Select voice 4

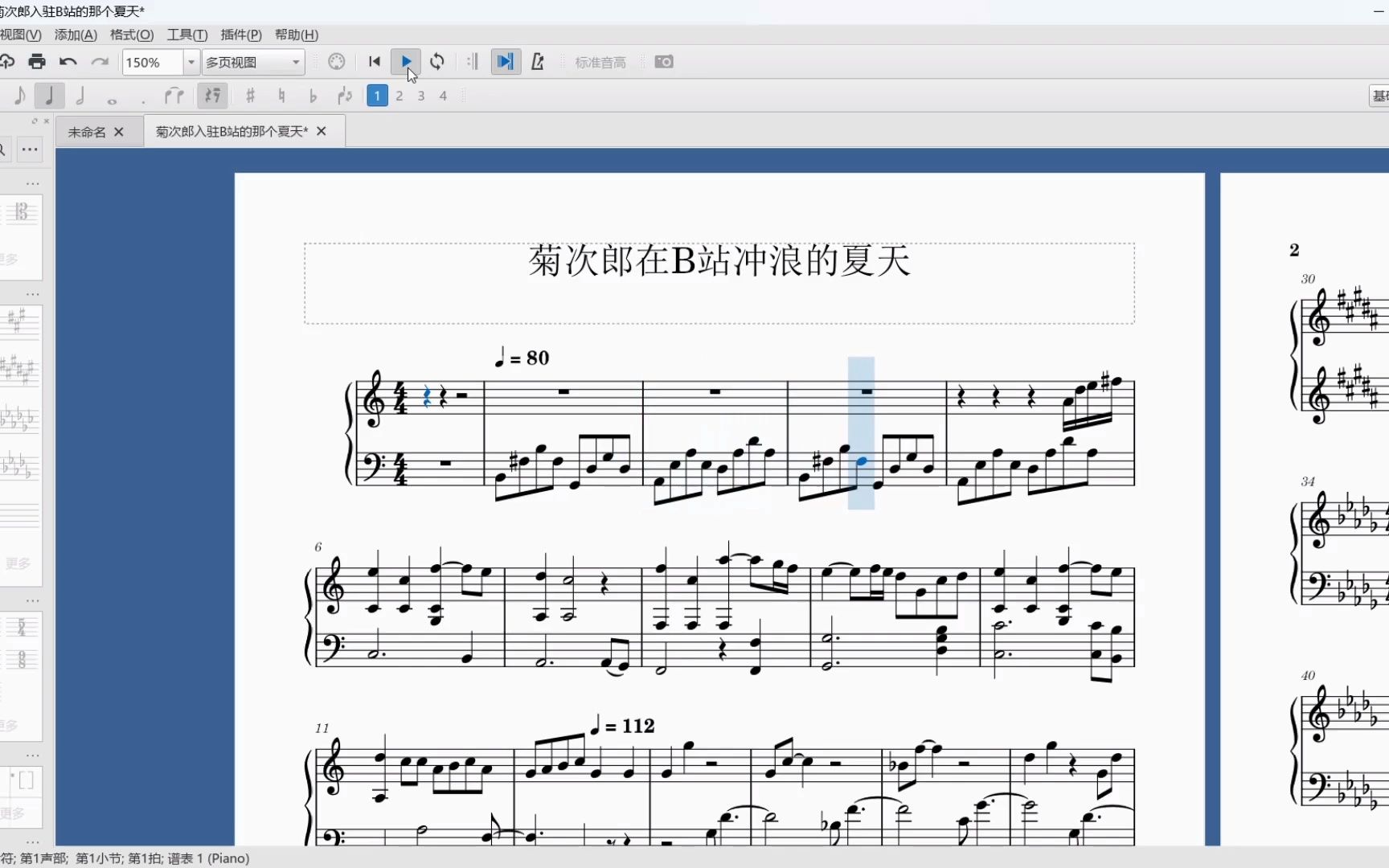[x=443, y=96]
